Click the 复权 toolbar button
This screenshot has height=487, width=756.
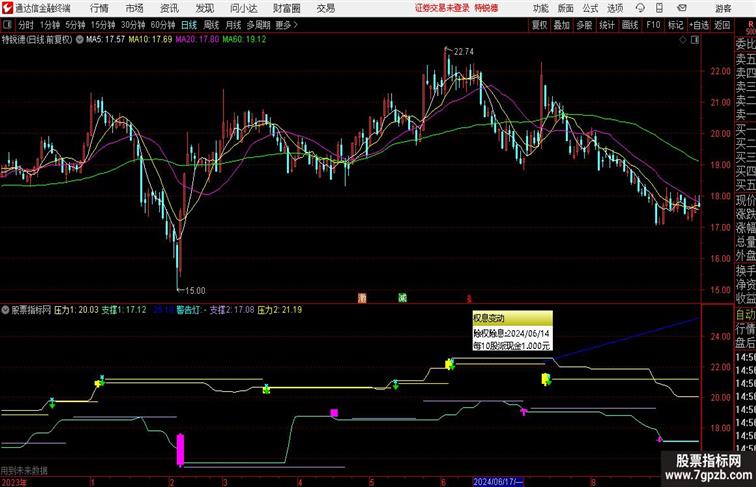pyautogui.click(x=540, y=25)
